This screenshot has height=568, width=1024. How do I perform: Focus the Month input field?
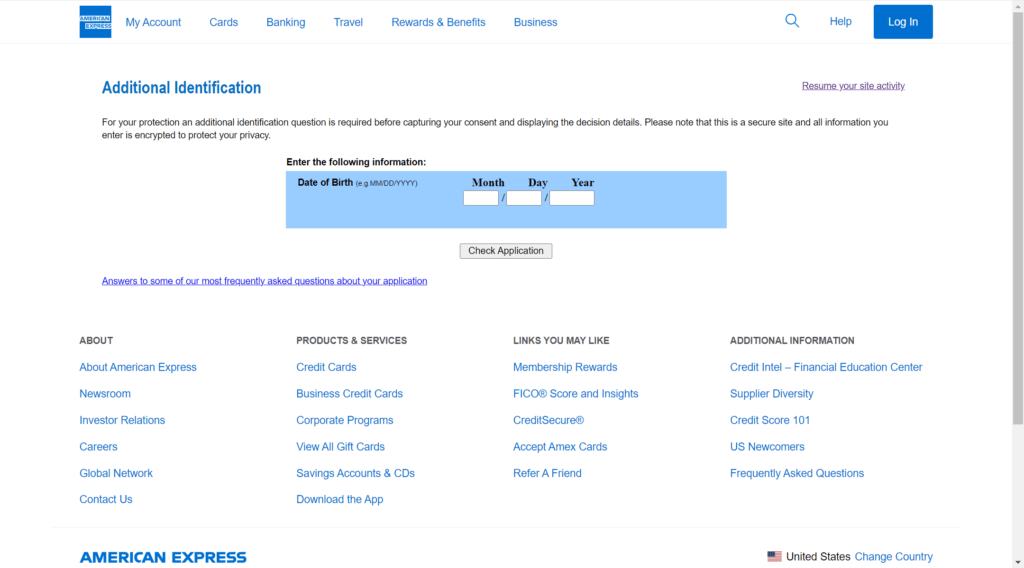coord(481,198)
